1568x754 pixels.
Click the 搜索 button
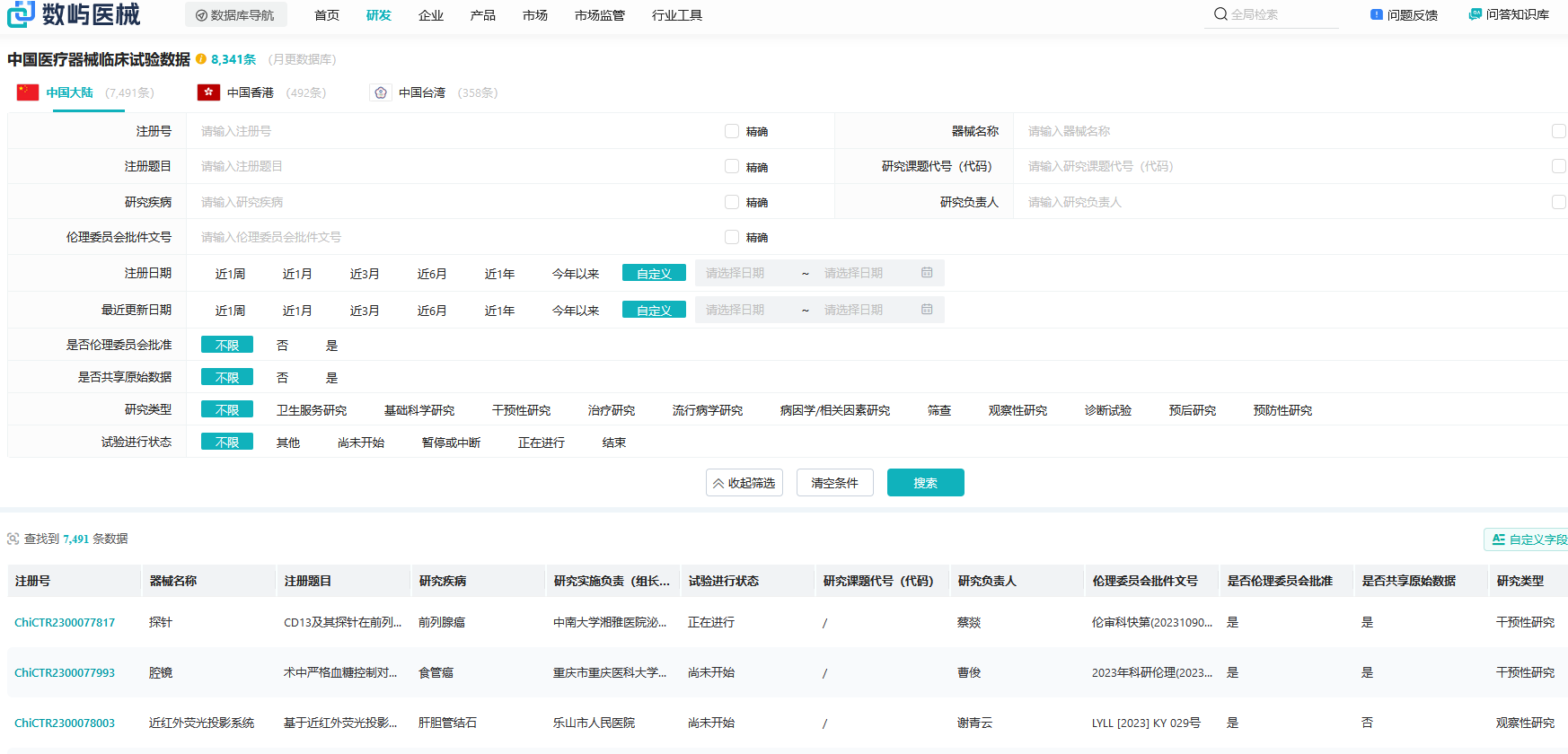click(x=925, y=483)
